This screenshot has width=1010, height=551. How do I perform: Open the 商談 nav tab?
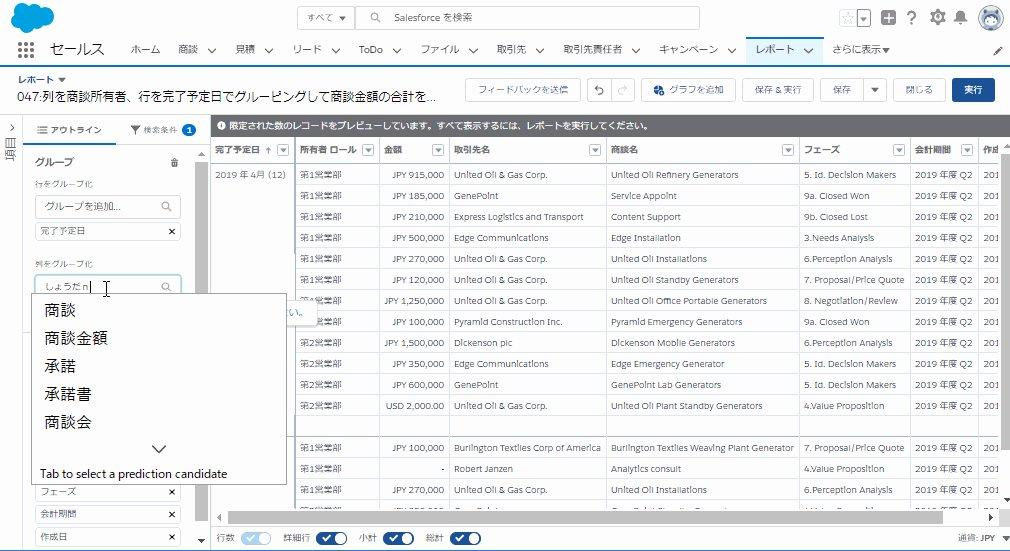[187, 50]
